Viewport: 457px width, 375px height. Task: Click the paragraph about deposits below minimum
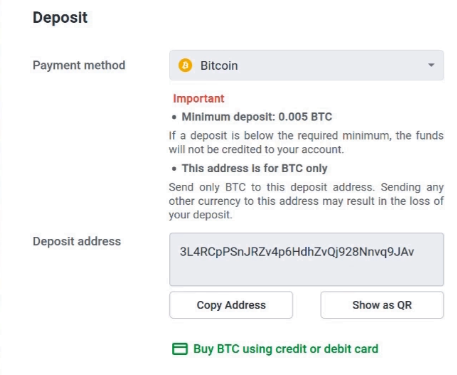pos(306,142)
